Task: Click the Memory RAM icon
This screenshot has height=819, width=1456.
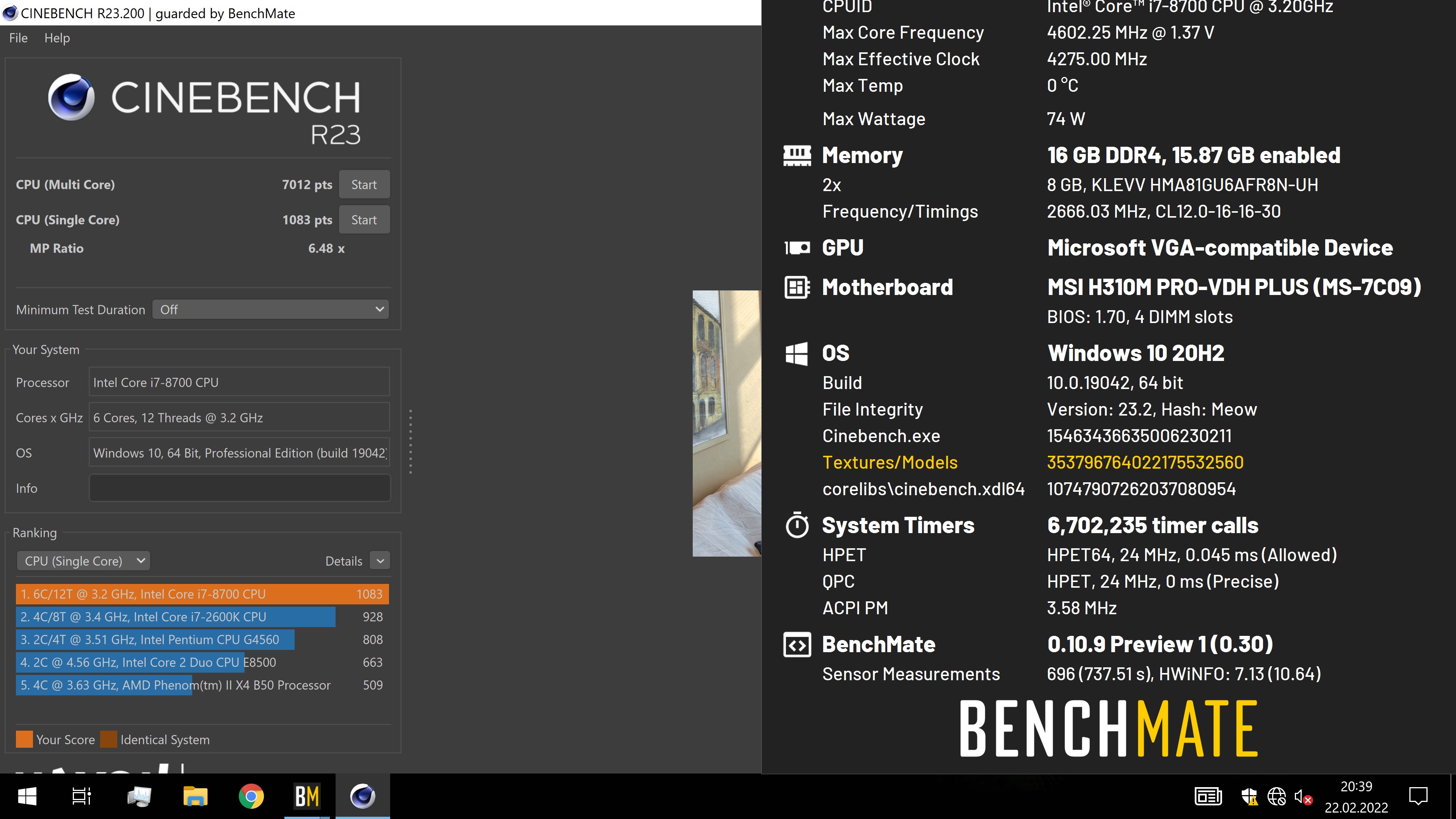Action: click(x=797, y=155)
